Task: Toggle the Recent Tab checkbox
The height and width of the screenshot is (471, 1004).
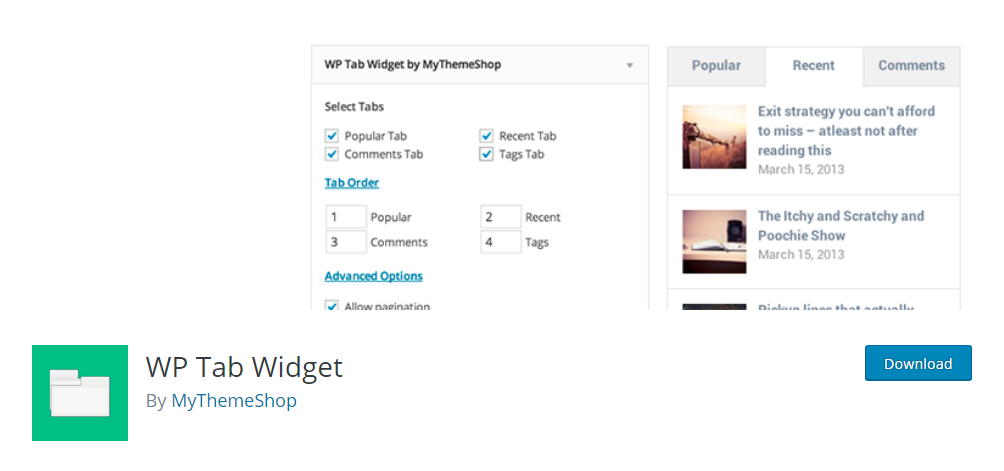Action: [487, 136]
